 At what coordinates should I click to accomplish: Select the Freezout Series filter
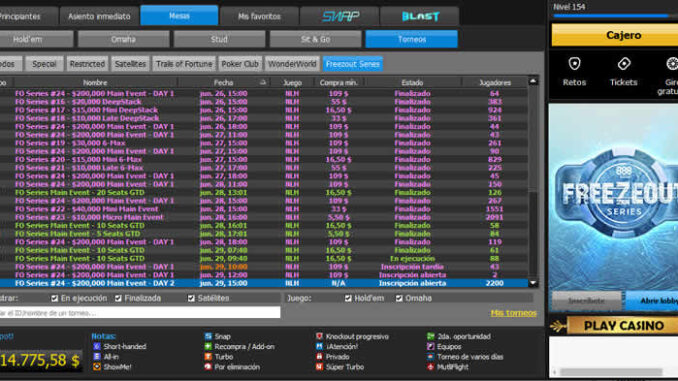pos(352,64)
